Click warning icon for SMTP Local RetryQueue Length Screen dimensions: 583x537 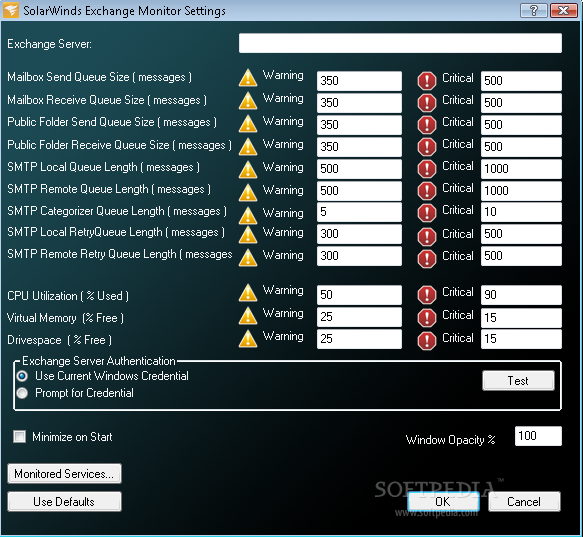click(248, 235)
